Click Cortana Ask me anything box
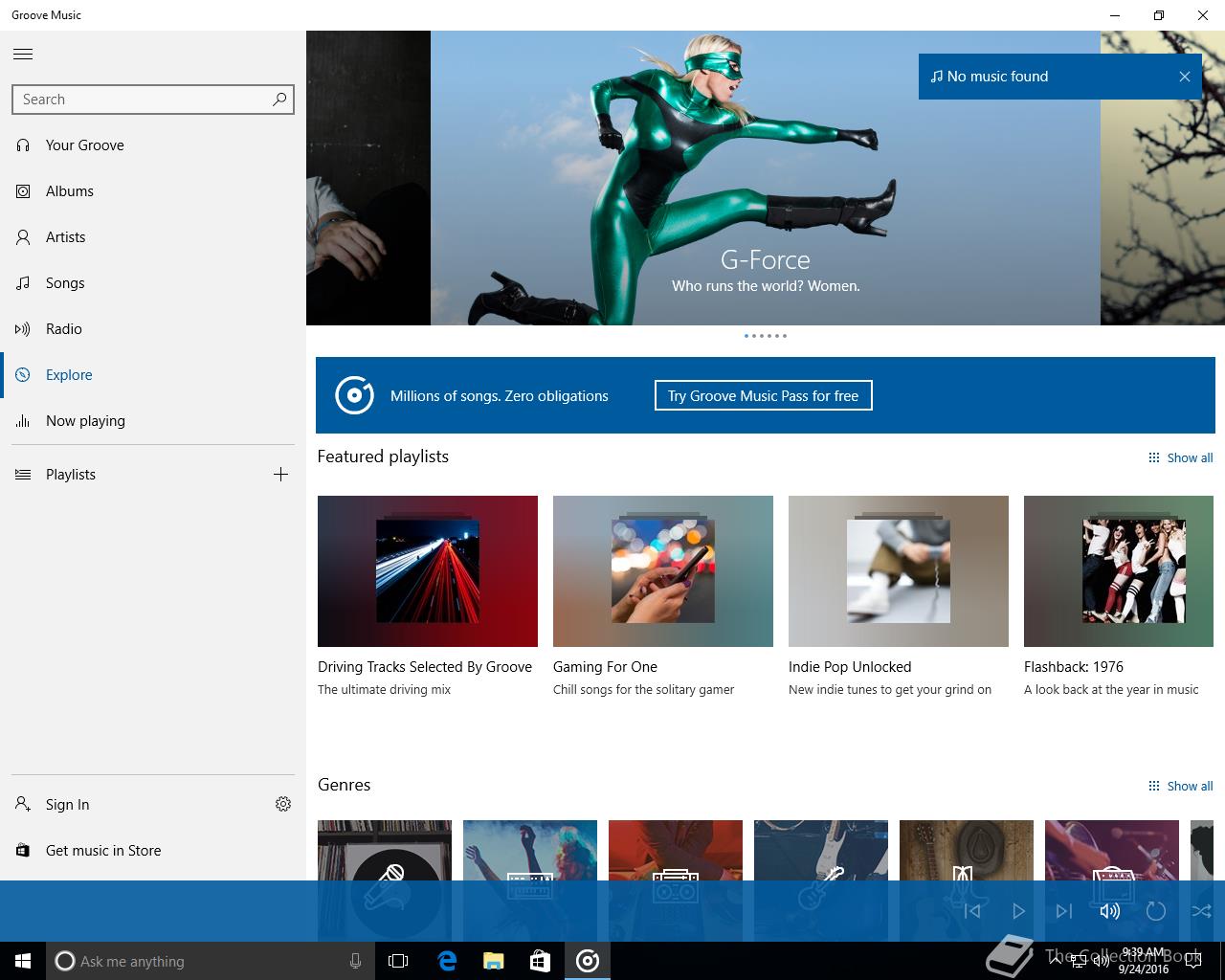The width and height of the screenshot is (1225, 980). pyautogui.click(x=211, y=961)
